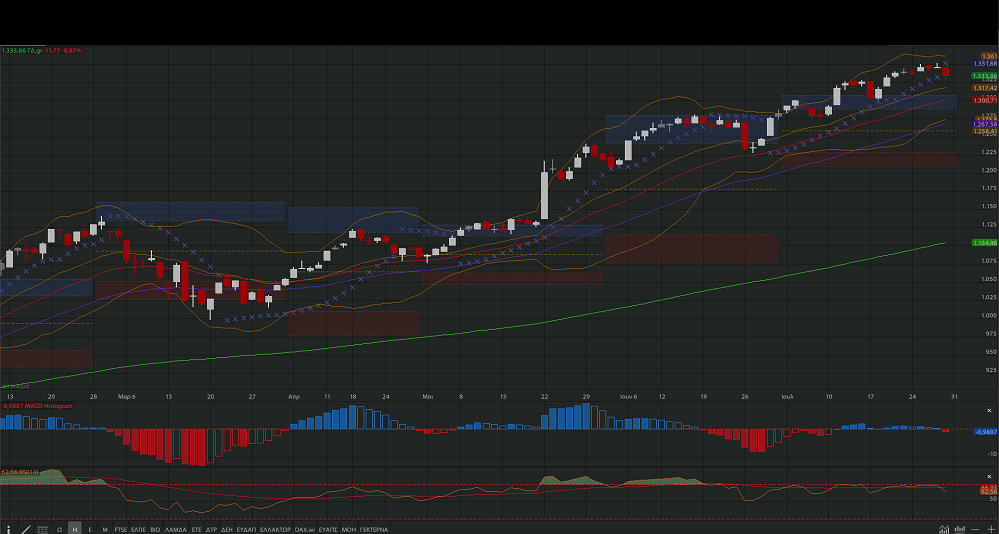
Task: Open the data table grid icon
Action: [42, 530]
